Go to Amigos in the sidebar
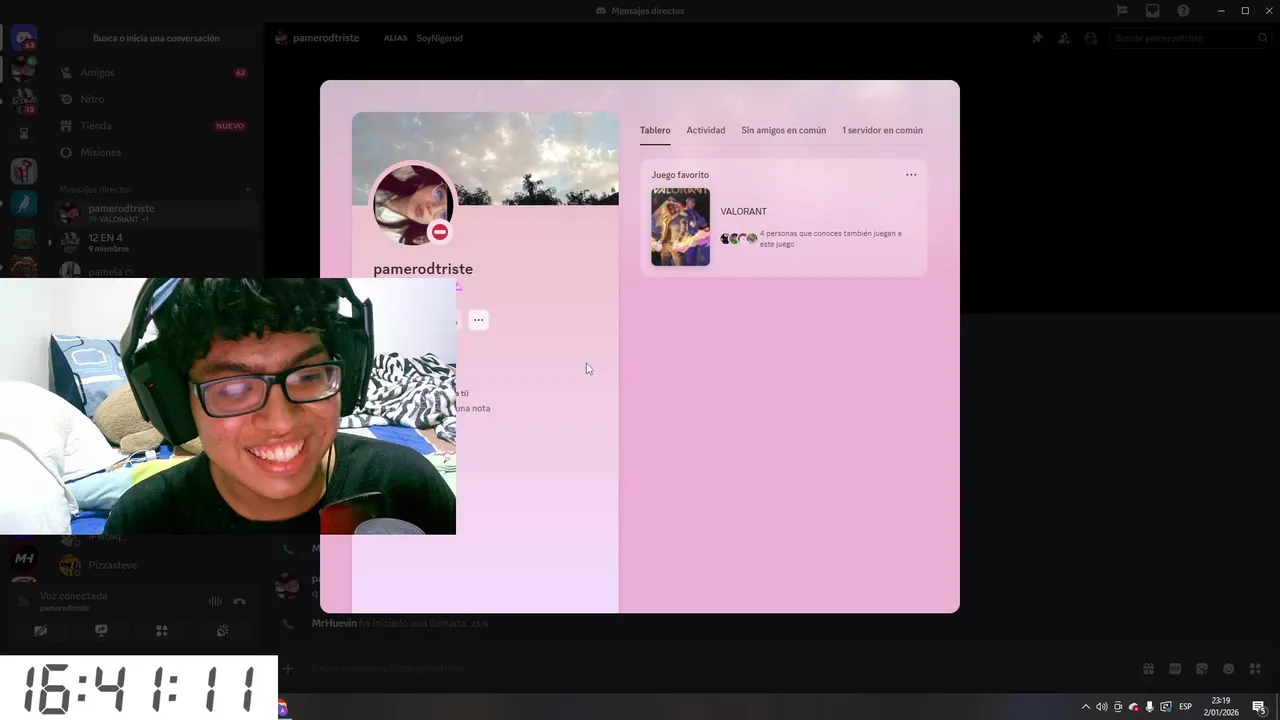The height and width of the screenshot is (720, 1280). [x=155, y=73]
